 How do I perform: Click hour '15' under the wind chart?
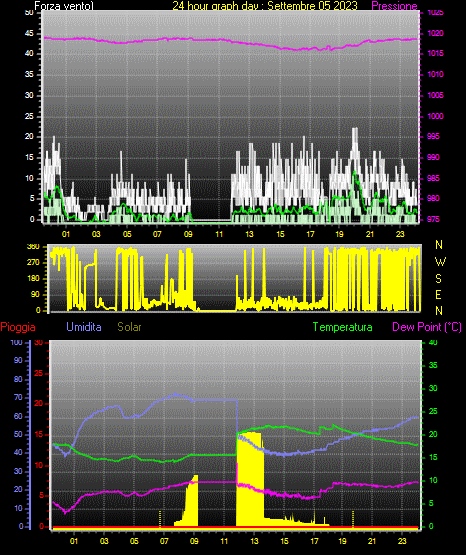coord(280,234)
